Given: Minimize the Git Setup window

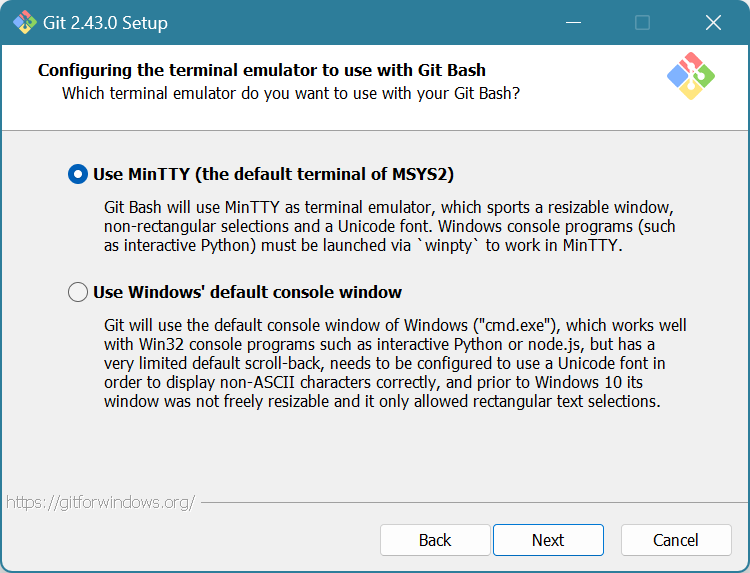Looking at the screenshot, I should pos(573,22).
